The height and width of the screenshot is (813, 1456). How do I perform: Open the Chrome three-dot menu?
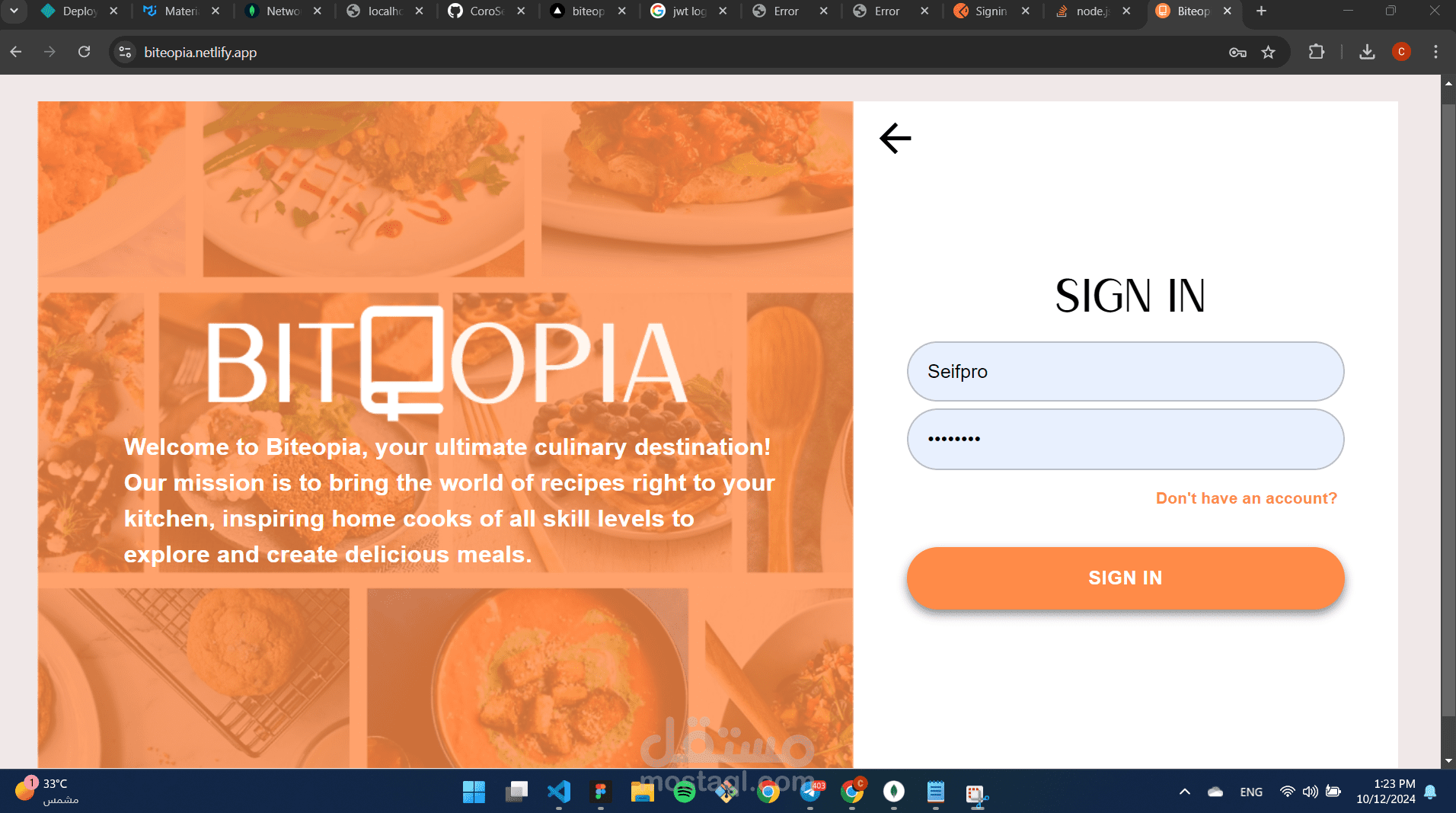point(1435,52)
